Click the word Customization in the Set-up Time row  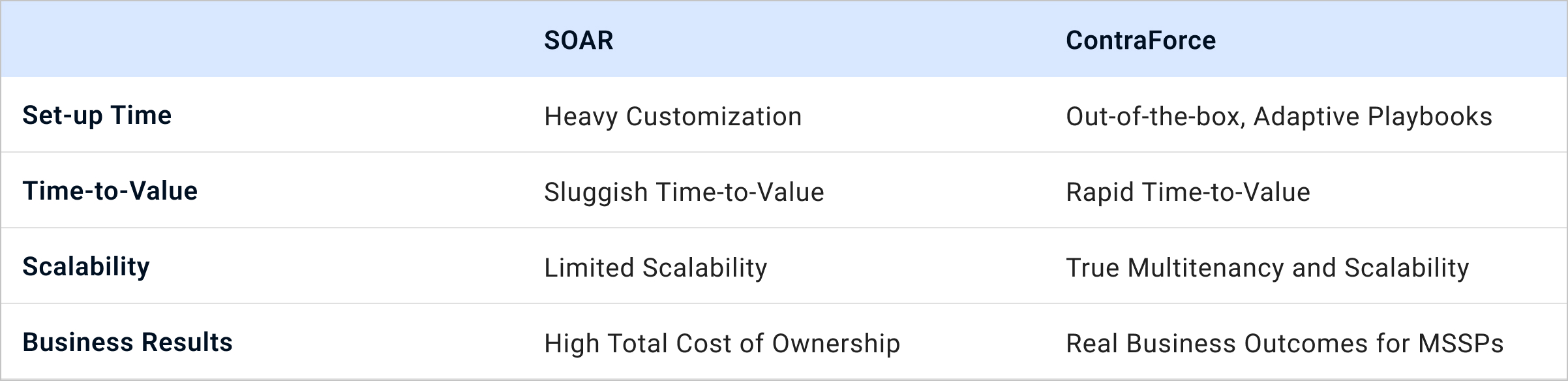pyautogui.click(x=714, y=117)
